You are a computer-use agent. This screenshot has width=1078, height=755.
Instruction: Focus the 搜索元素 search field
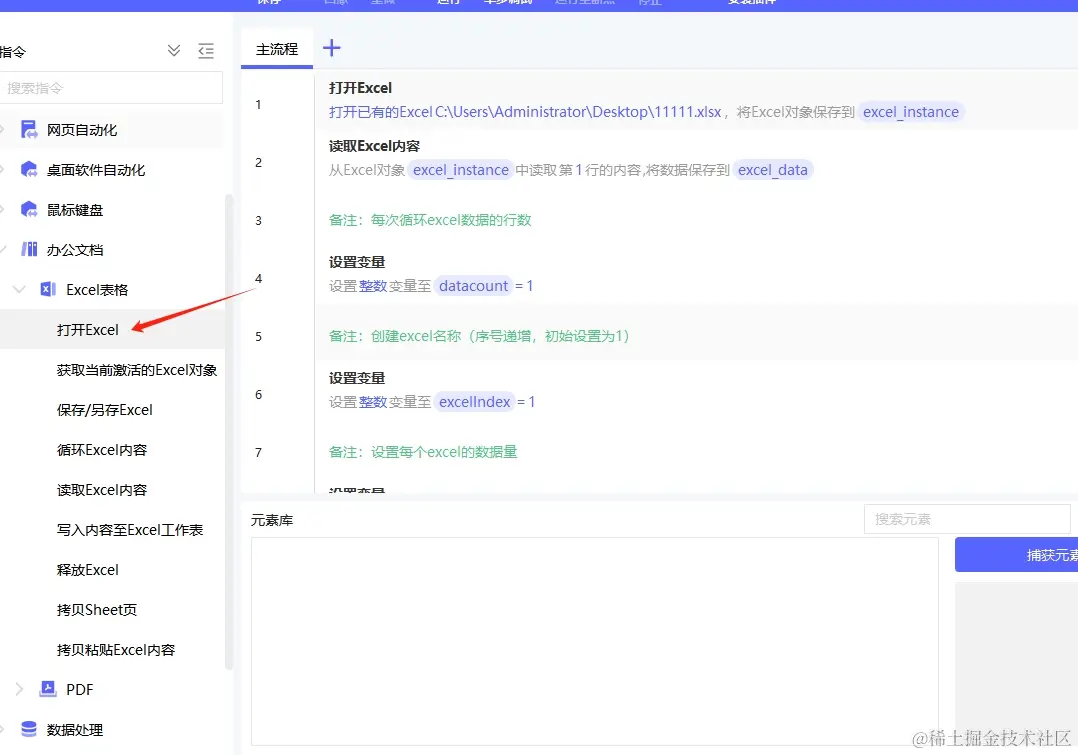[x=967, y=519]
